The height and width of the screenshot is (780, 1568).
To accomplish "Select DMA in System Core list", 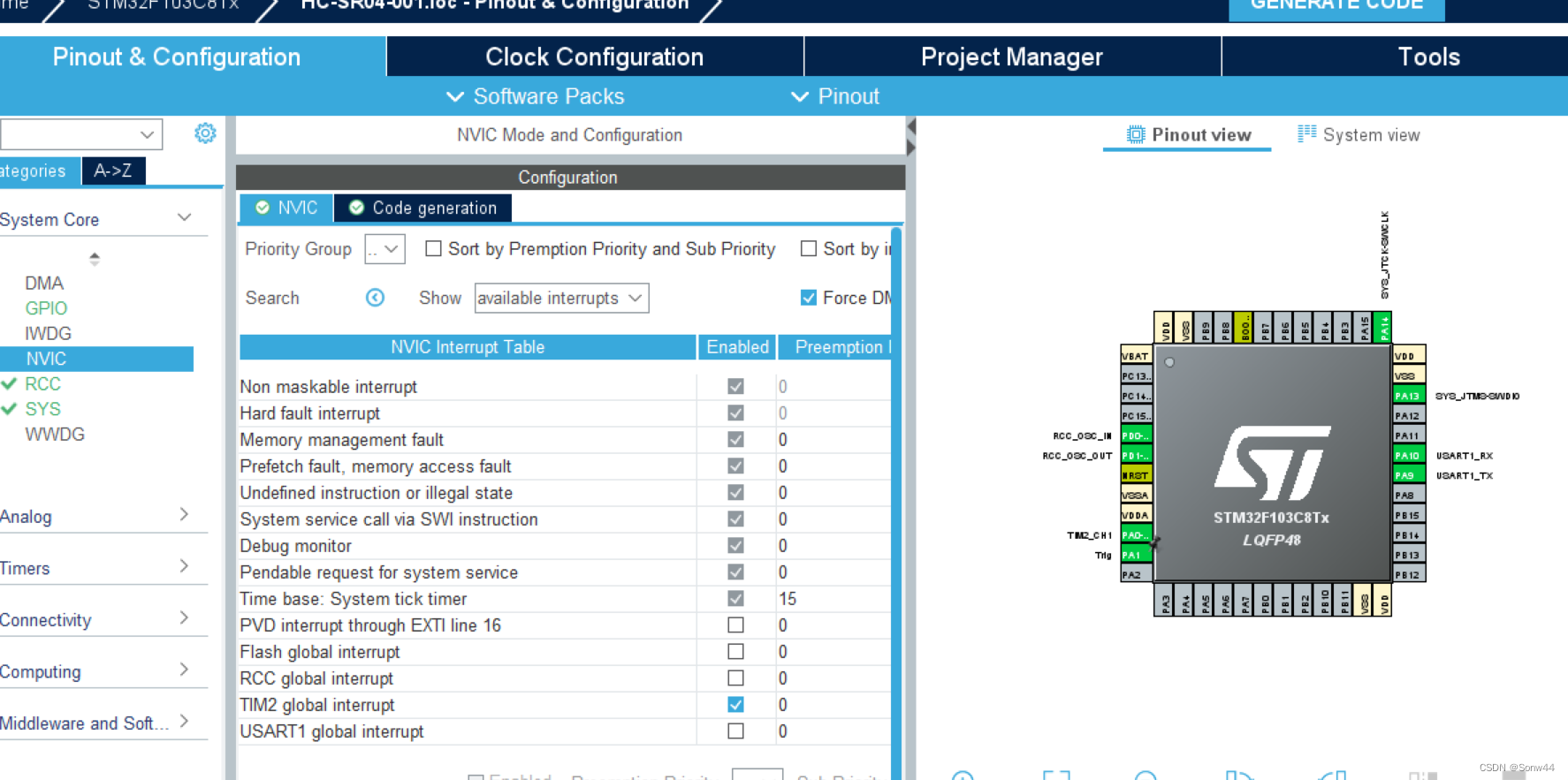I will click(x=44, y=283).
